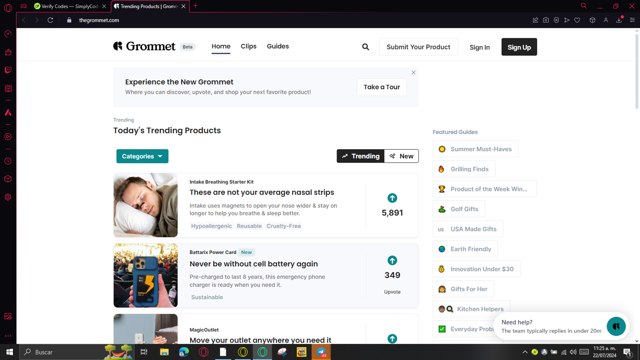Open the sidebar cube extensions icon

[8, 179]
